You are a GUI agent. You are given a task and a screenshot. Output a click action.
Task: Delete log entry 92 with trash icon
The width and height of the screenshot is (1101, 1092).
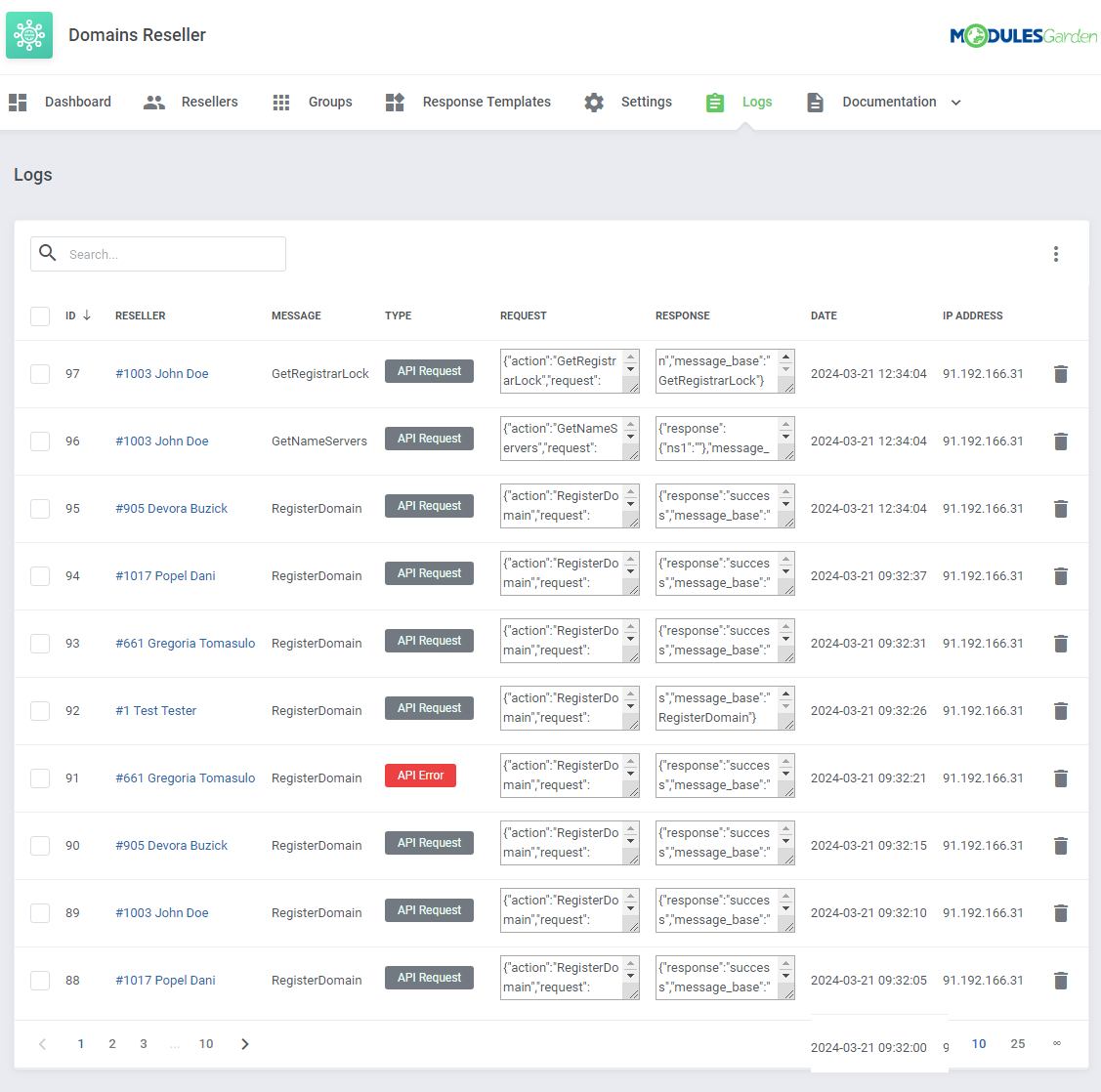pyautogui.click(x=1060, y=711)
